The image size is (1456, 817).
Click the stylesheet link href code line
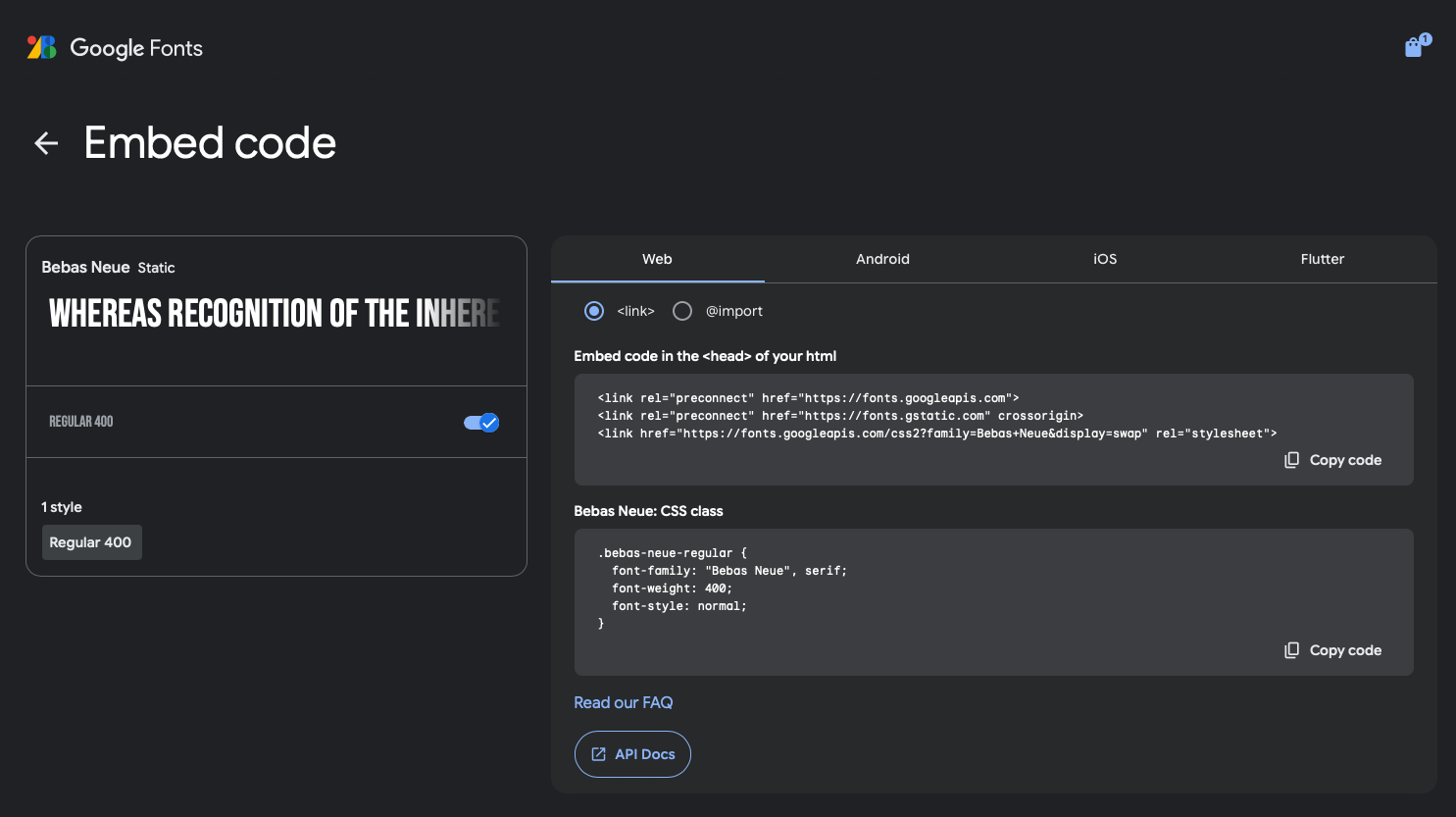[937, 434]
